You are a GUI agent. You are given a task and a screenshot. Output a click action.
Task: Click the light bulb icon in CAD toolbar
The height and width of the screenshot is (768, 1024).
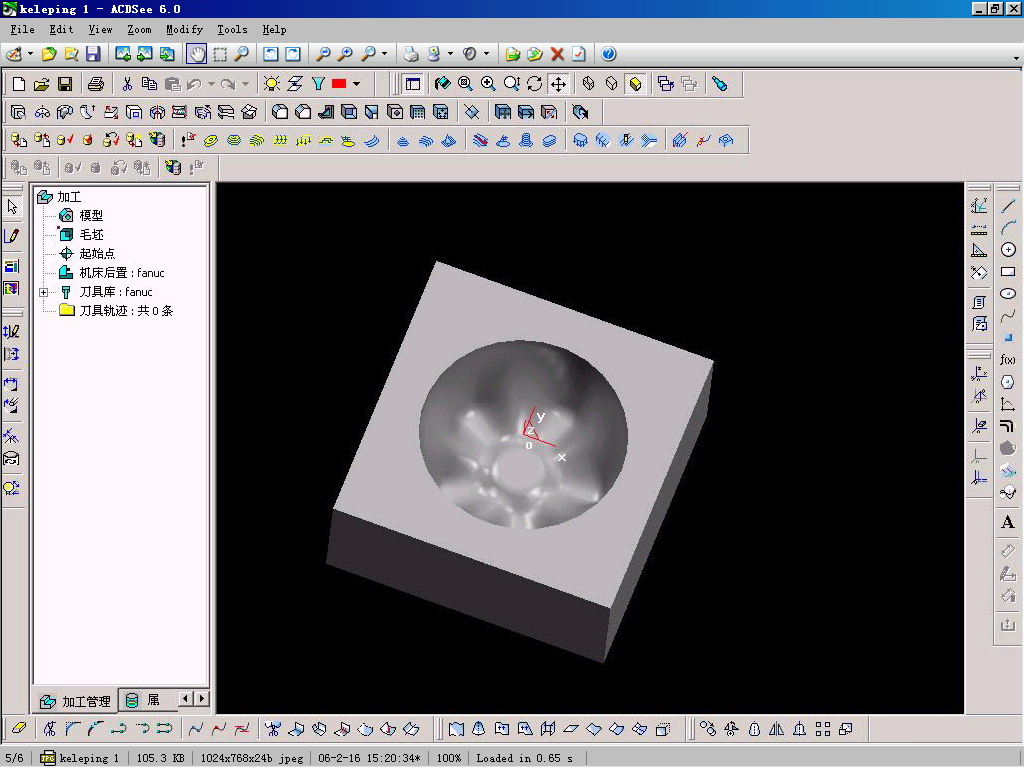pos(272,84)
